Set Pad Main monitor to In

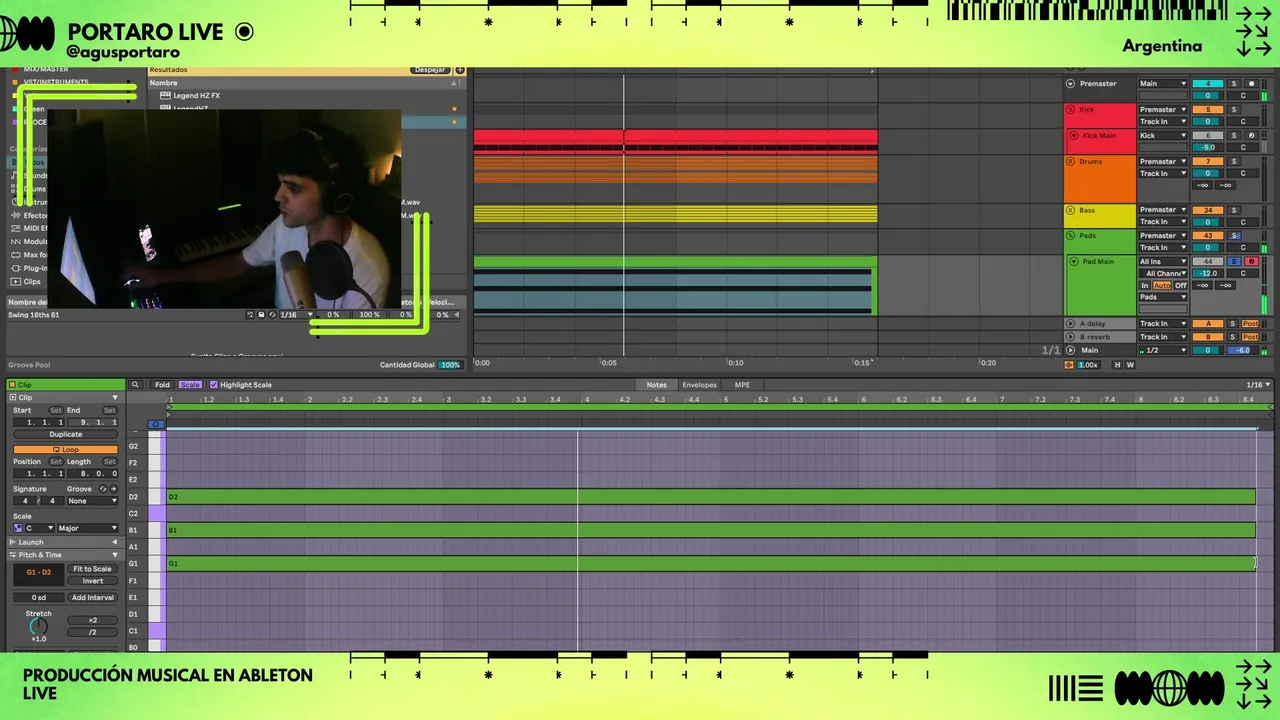[1146, 286]
